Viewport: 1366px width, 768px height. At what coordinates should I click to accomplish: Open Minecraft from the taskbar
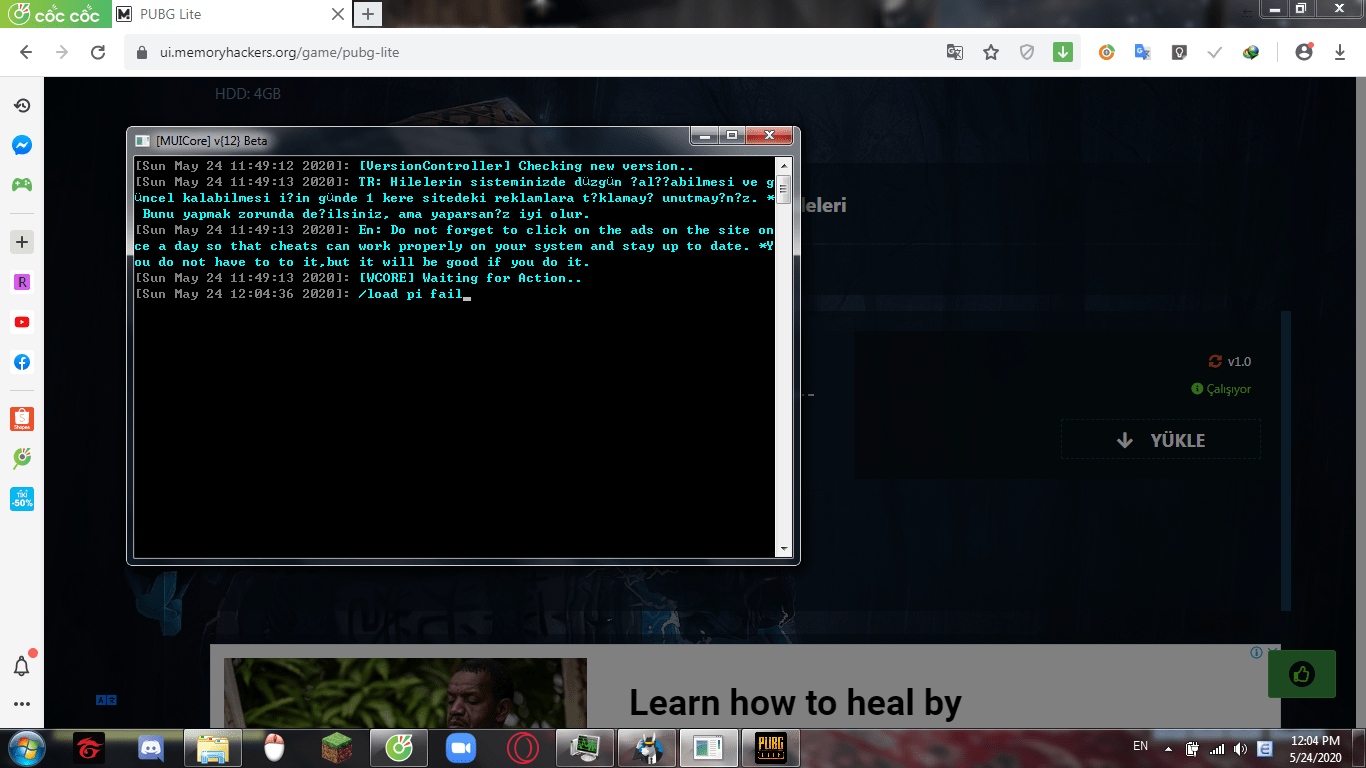tap(336, 747)
